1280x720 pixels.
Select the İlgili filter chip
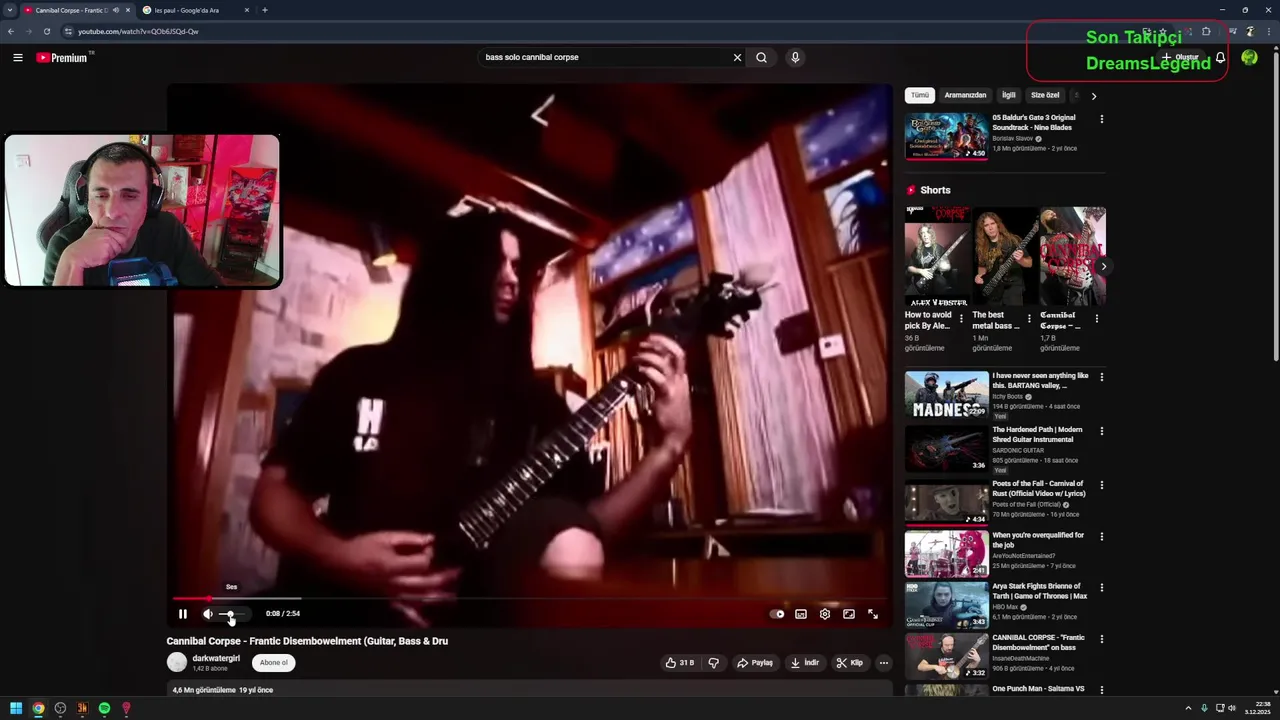click(1009, 95)
